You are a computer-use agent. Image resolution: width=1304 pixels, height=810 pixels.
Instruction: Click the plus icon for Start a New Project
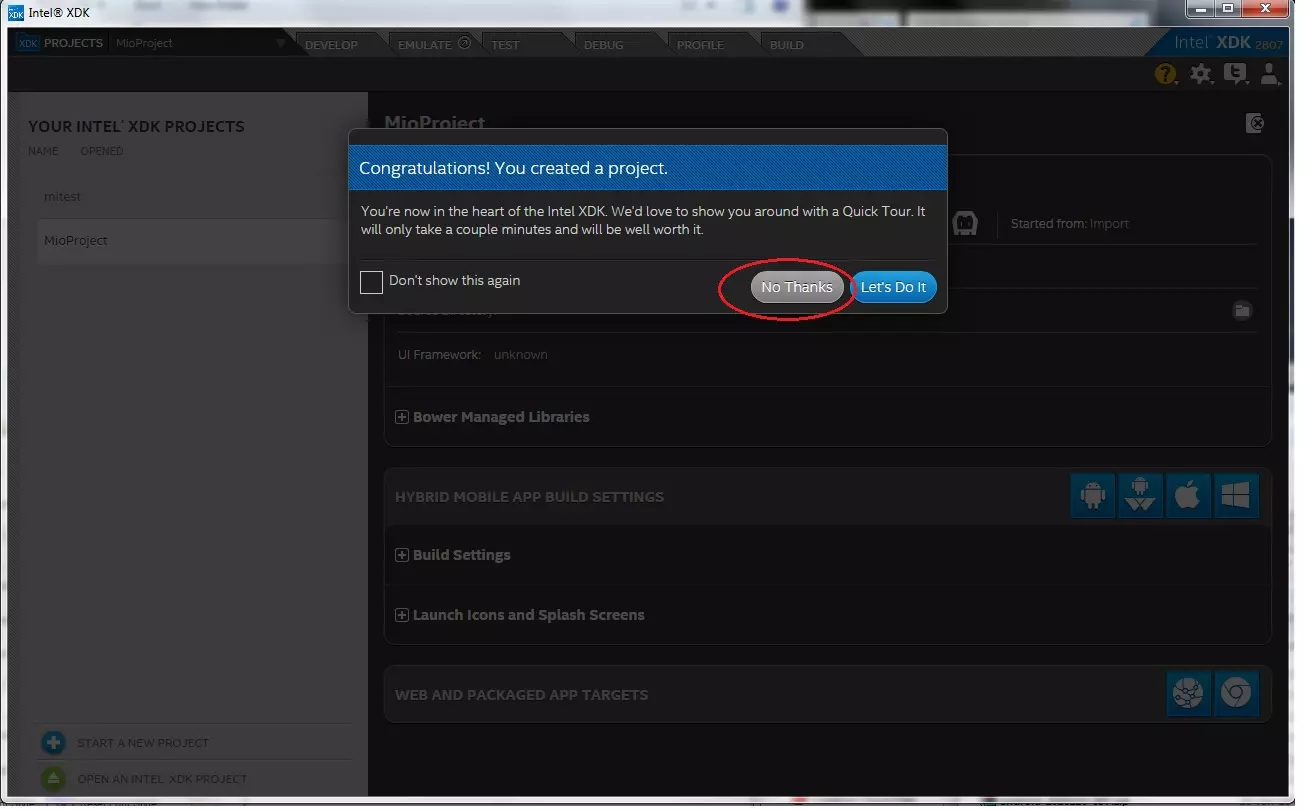pos(53,743)
